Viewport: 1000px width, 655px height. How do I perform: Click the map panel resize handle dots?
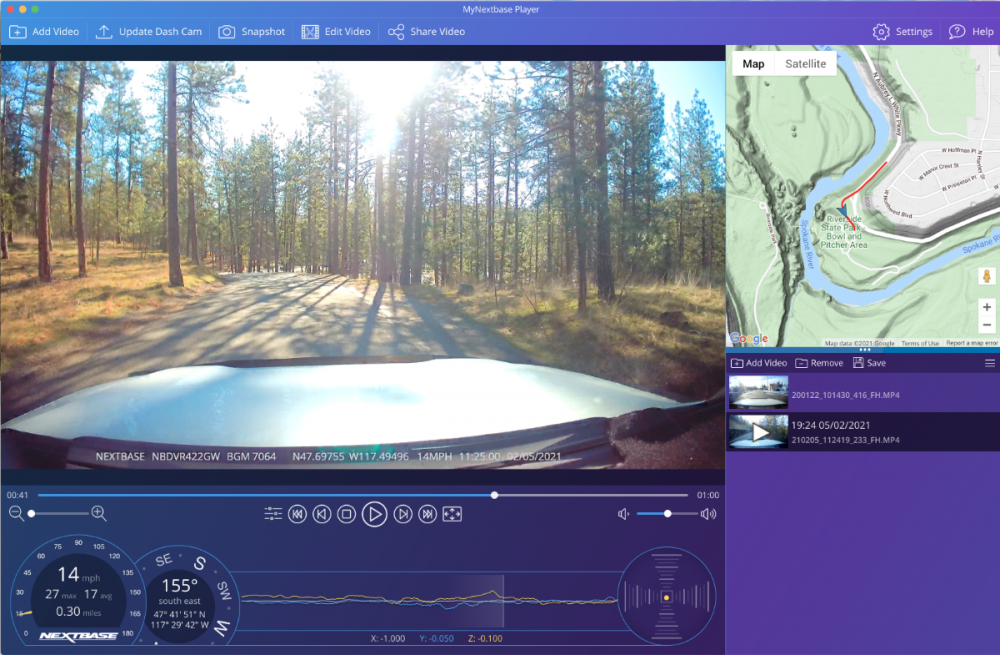pyautogui.click(x=864, y=350)
